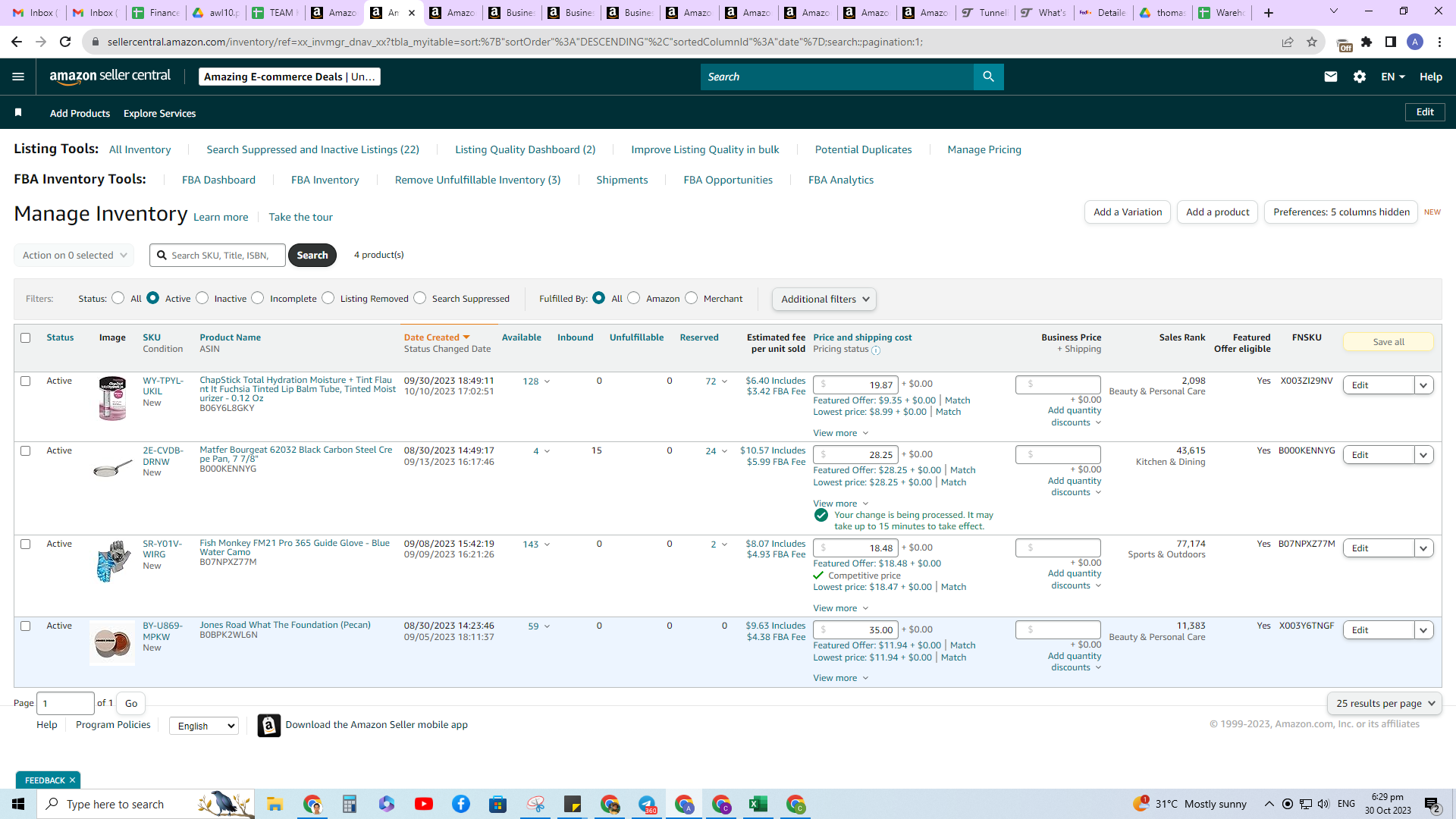Viewport: 1456px width, 819px height.
Task: Open File Explorer from the taskbar
Action: click(275, 804)
